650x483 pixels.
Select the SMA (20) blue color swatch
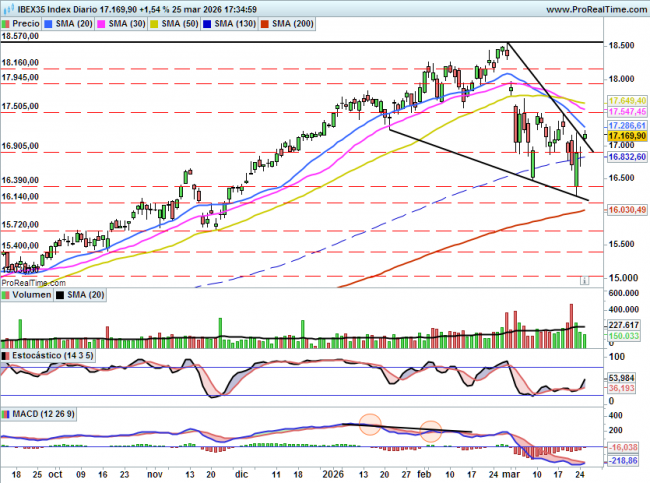point(49,24)
